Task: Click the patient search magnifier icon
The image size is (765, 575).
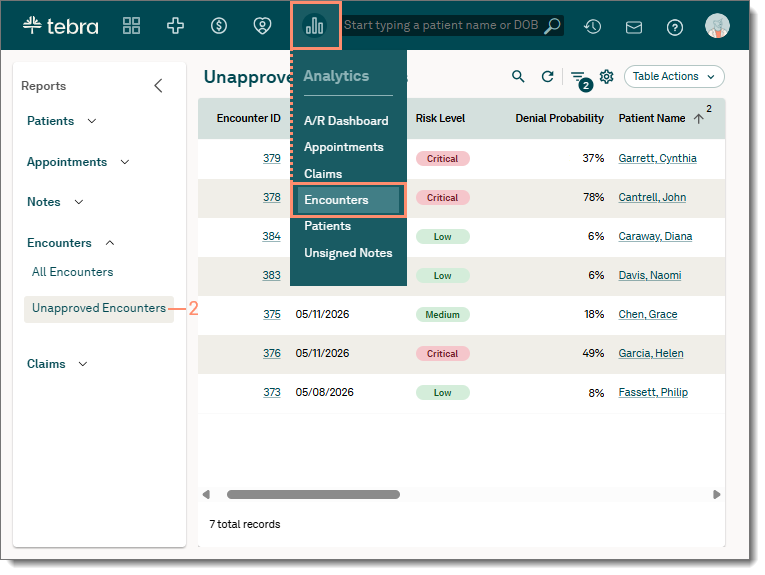Action: point(552,25)
